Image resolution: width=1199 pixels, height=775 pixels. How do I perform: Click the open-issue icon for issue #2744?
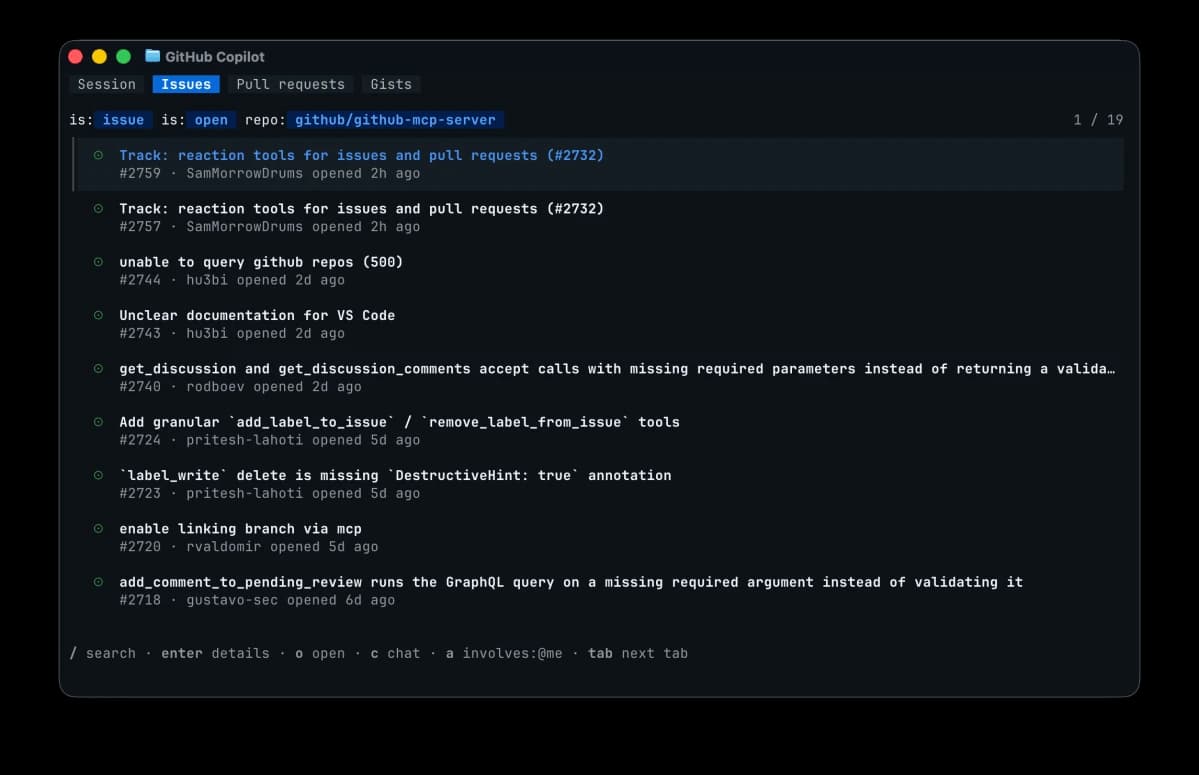pyautogui.click(x=99, y=262)
